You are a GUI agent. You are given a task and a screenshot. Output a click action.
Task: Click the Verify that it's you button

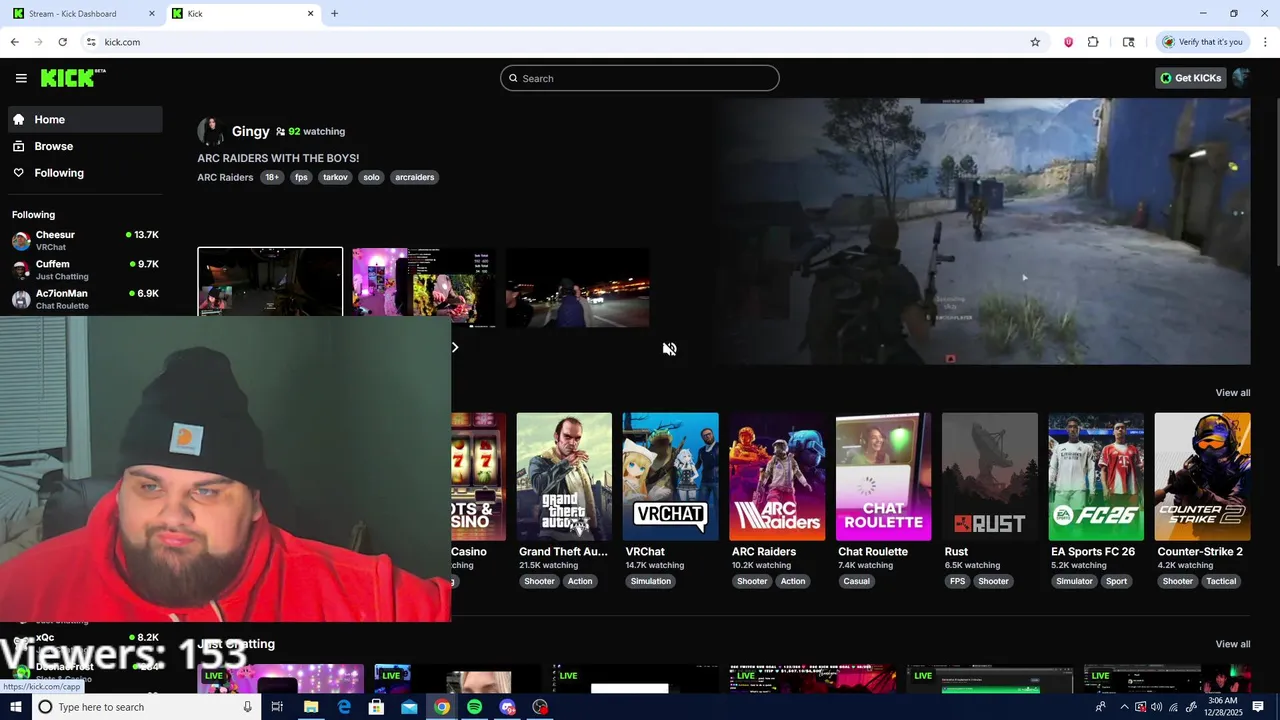pyautogui.click(x=1202, y=42)
